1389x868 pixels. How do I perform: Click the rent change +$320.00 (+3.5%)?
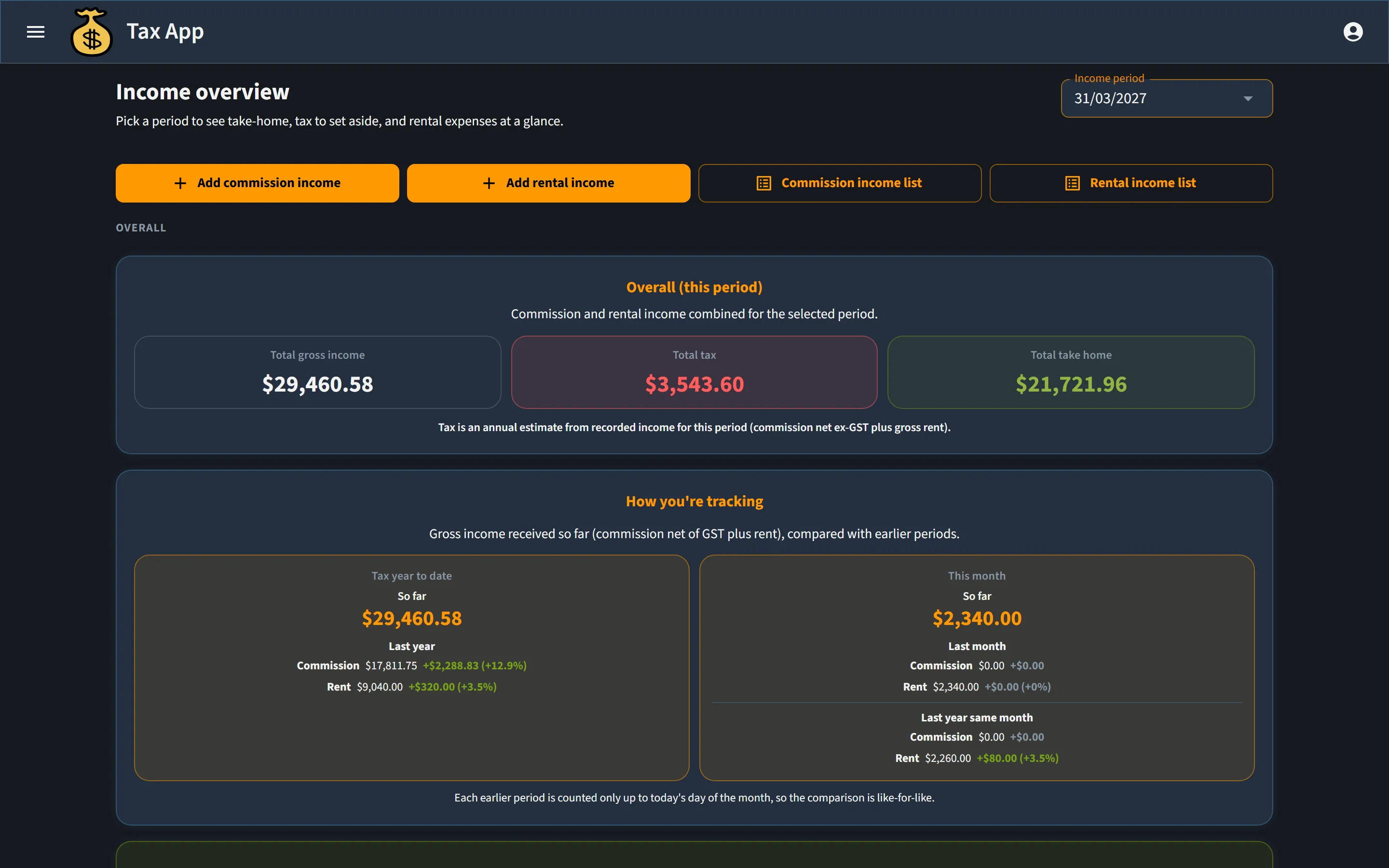pos(452,687)
